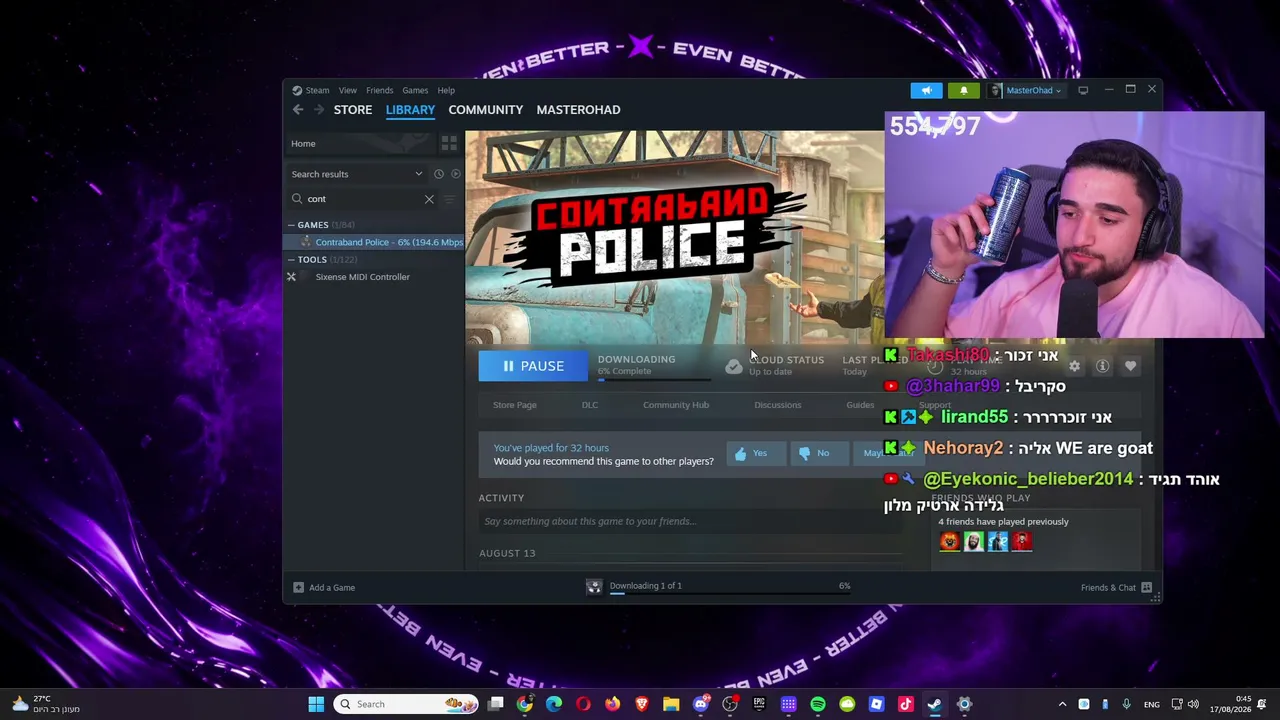Go to the STORE tab
This screenshot has width=1280, height=720.
(353, 110)
